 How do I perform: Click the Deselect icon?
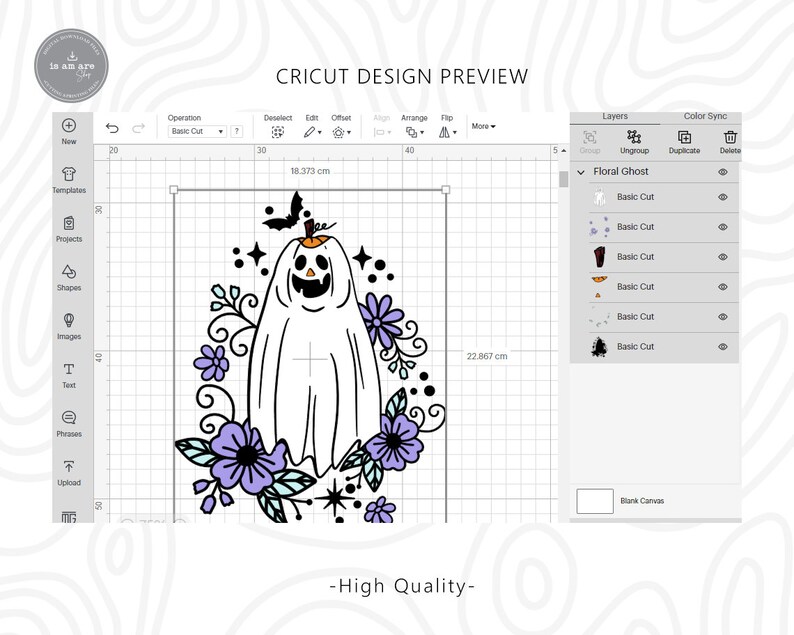(277, 132)
